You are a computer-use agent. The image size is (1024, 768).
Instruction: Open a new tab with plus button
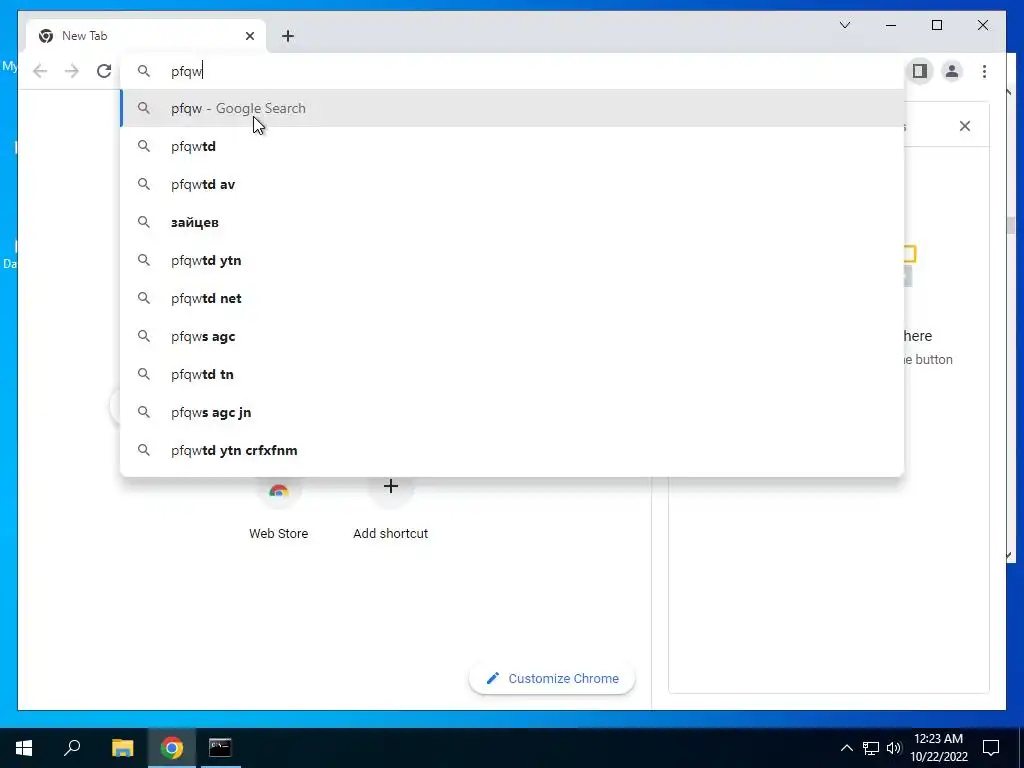[x=288, y=36]
